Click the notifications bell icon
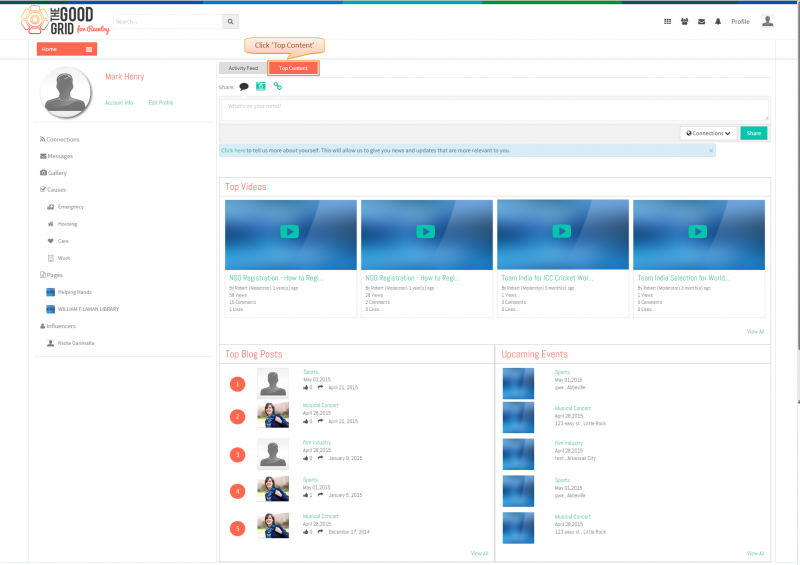The width and height of the screenshot is (800, 565). coord(718,21)
